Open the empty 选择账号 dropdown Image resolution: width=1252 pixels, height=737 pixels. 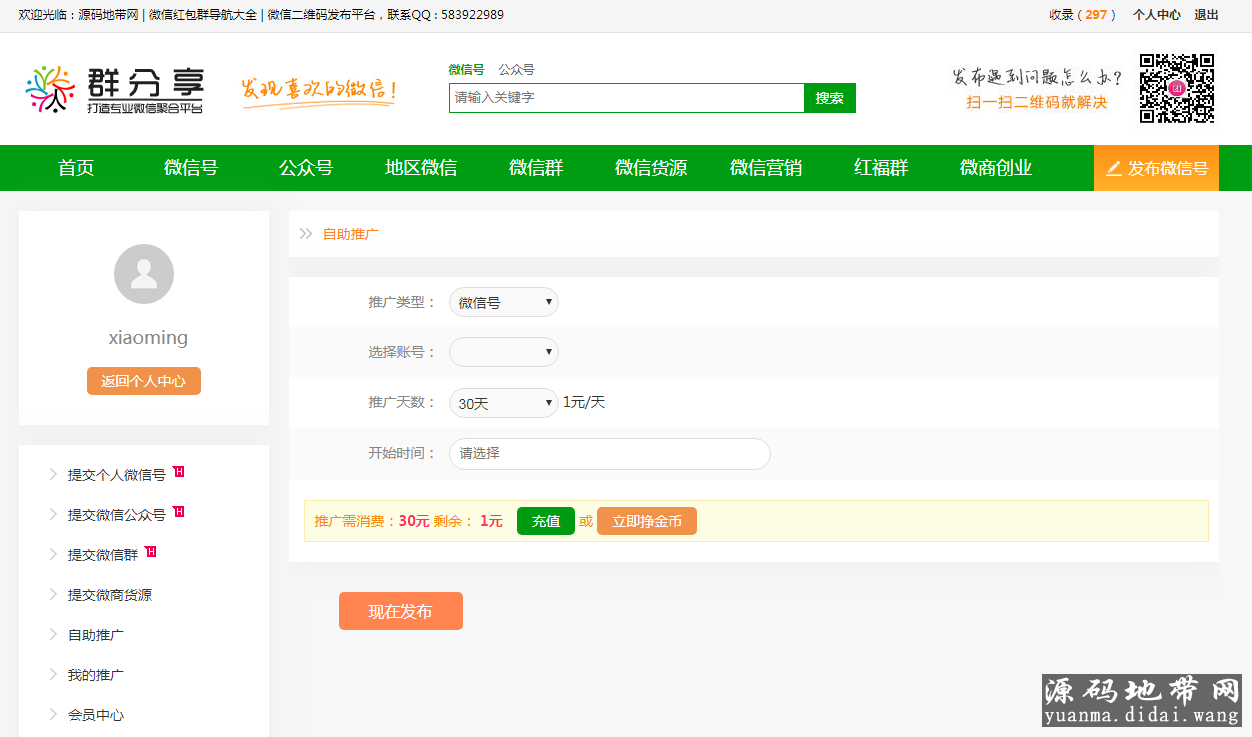[x=503, y=352]
